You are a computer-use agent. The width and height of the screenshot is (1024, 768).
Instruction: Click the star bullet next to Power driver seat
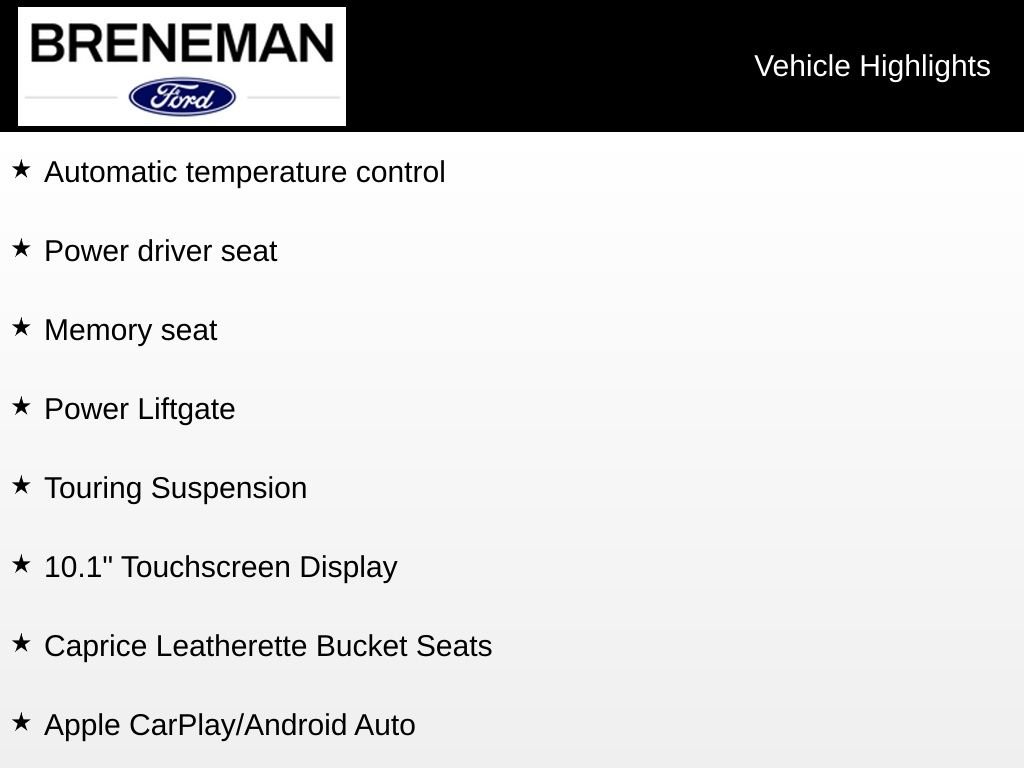point(21,248)
